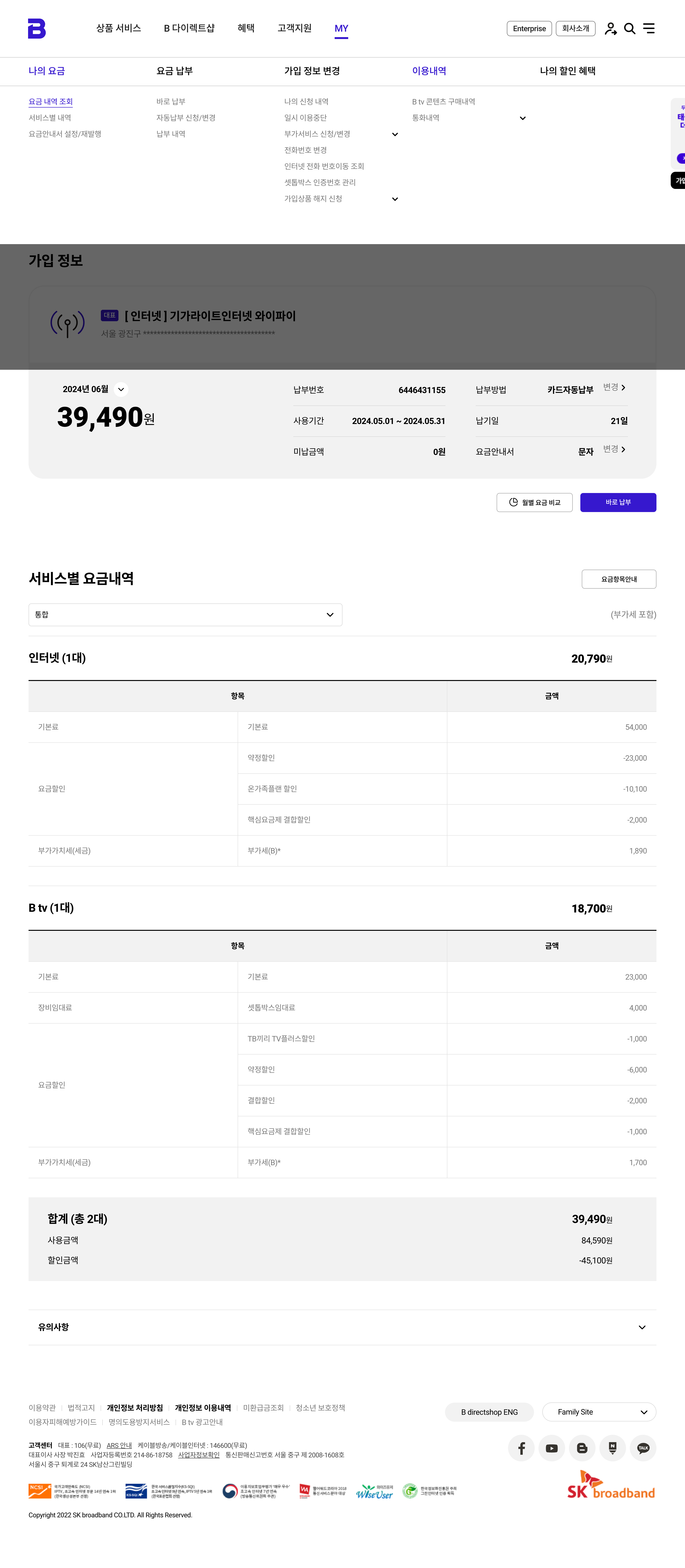
Task: Open the hamburger menu icon
Action: 649,29
